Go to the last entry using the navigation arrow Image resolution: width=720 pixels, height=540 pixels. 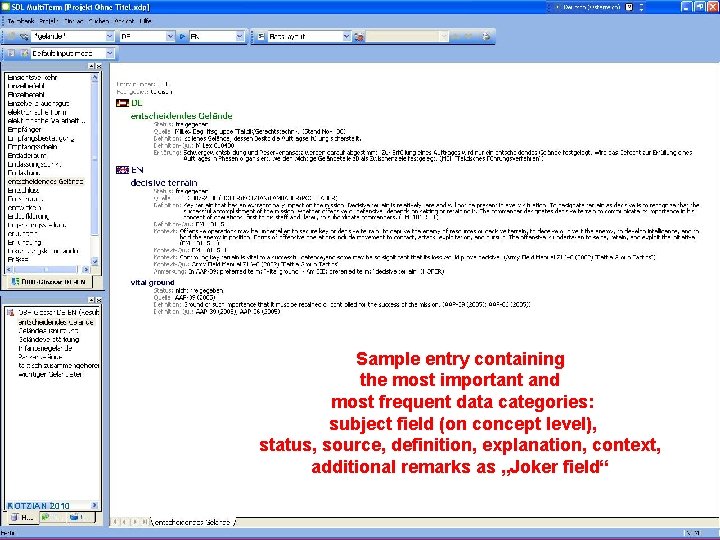(x=144, y=522)
